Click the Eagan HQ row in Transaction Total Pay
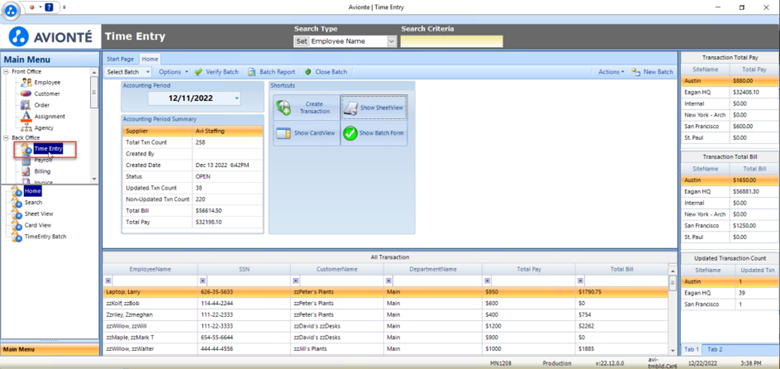The width and height of the screenshot is (780, 369). pos(730,92)
